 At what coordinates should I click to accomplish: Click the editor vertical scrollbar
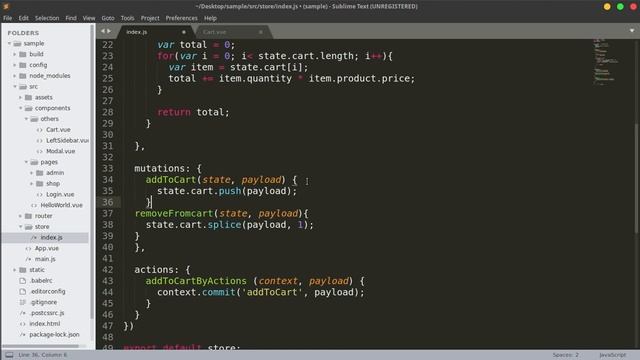[636, 178]
